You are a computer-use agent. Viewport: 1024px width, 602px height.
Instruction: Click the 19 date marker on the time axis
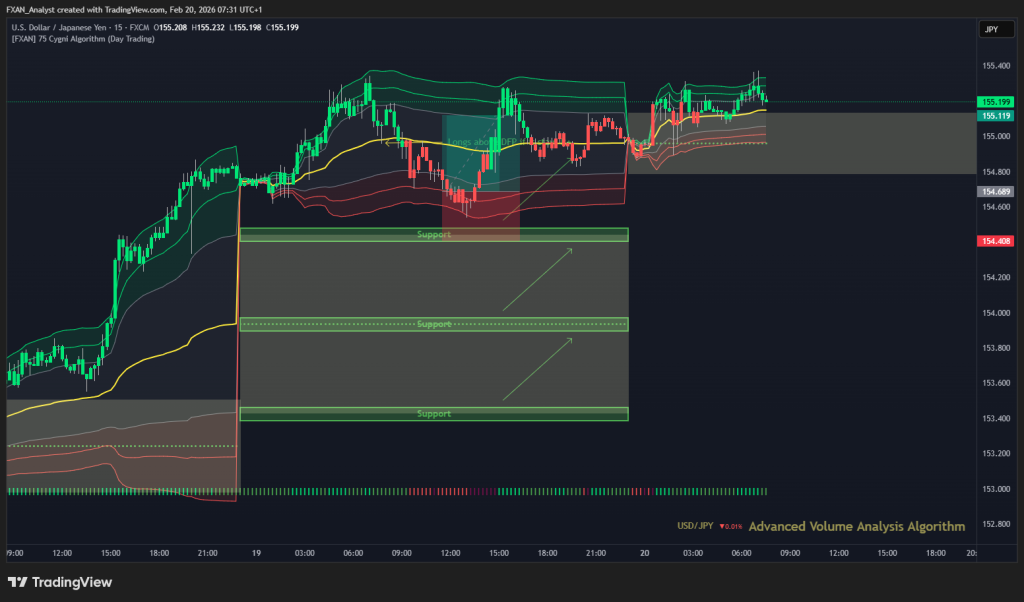[257, 552]
